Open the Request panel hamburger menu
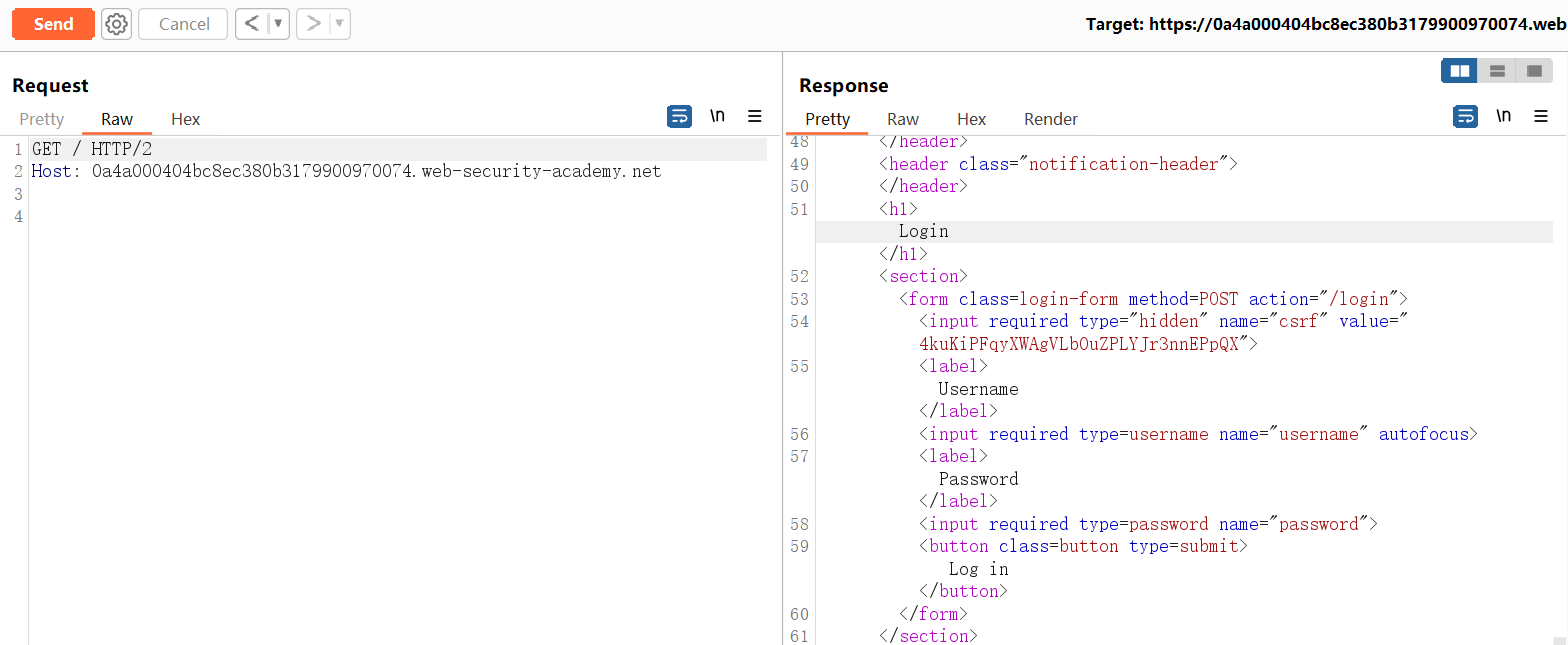1568x645 pixels. (755, 117)
